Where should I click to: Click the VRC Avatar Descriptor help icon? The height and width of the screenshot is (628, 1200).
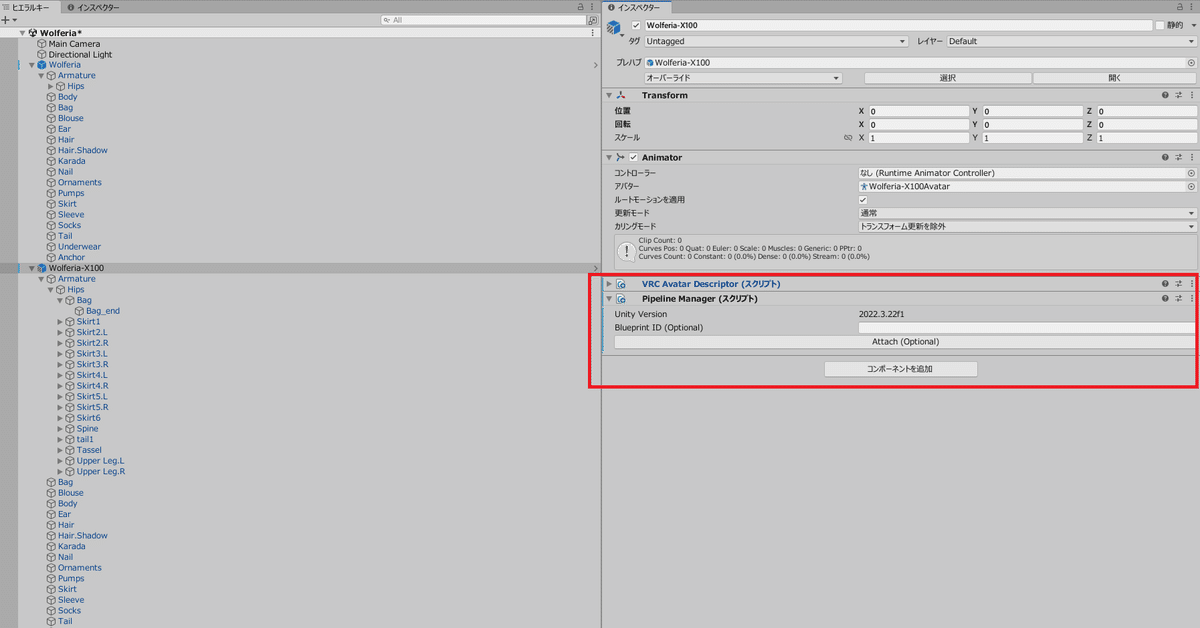pyautogui.click(x=1165, y=284)
